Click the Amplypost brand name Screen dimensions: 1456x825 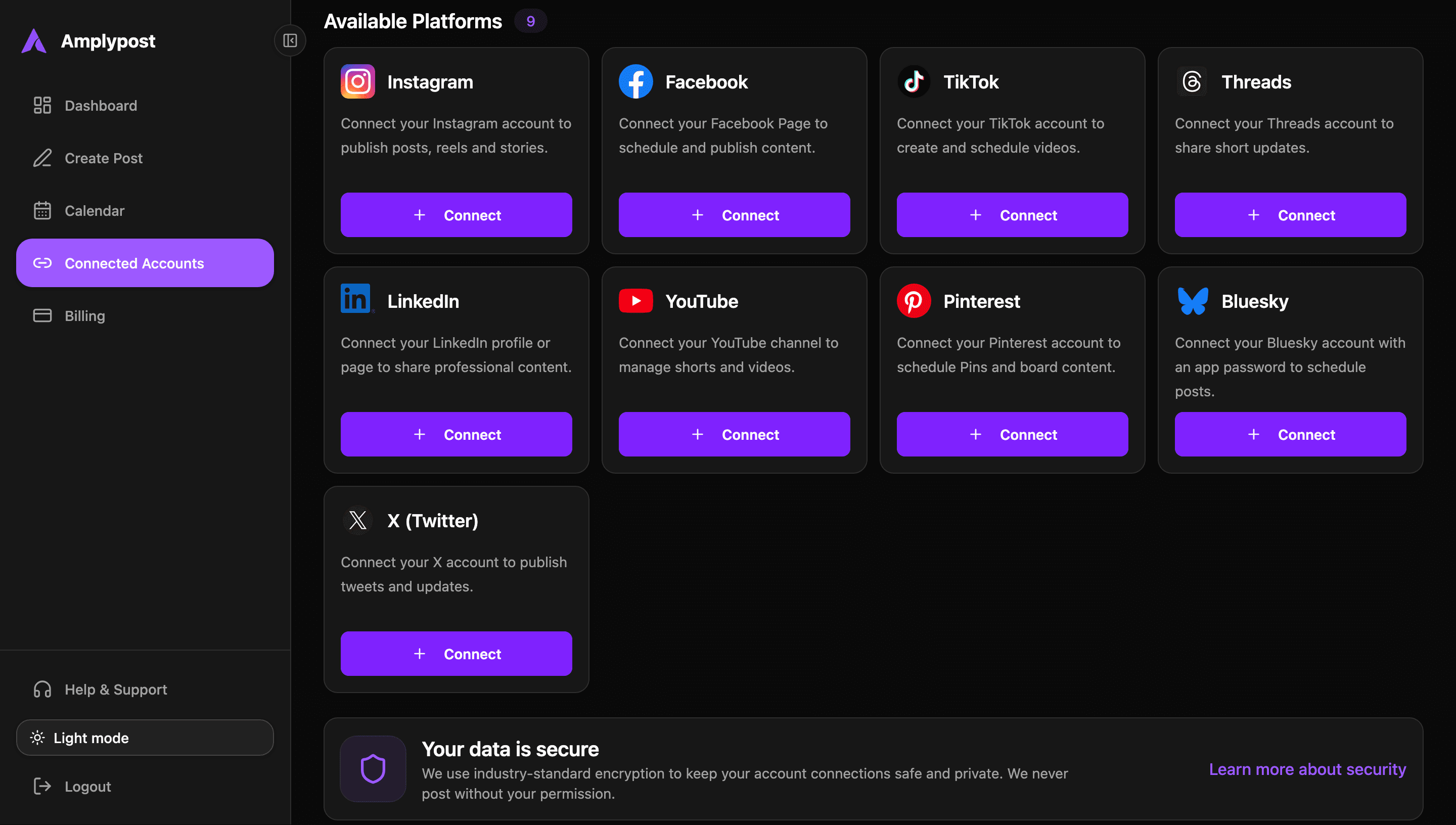point(108,41)
